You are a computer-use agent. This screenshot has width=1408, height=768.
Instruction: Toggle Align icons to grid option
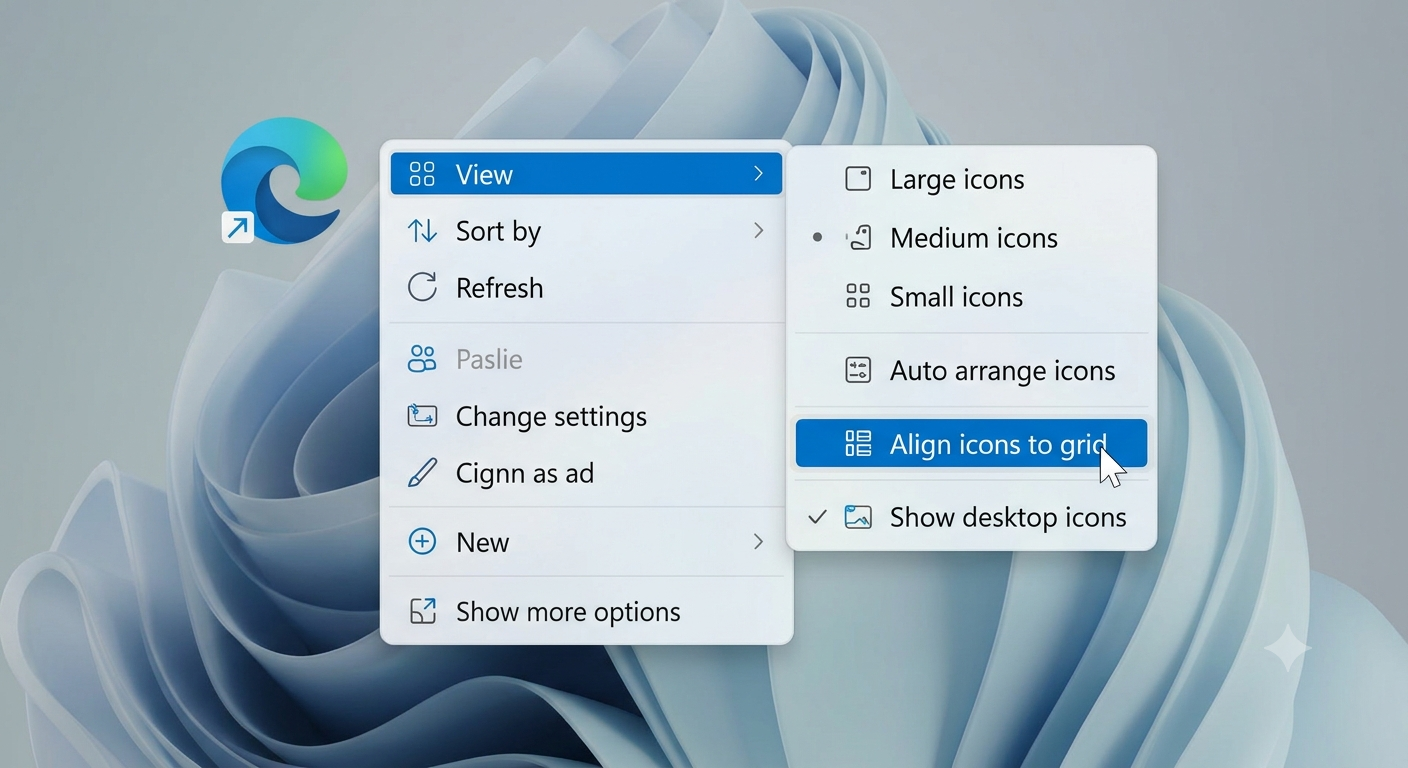click(x=971, y=444)
